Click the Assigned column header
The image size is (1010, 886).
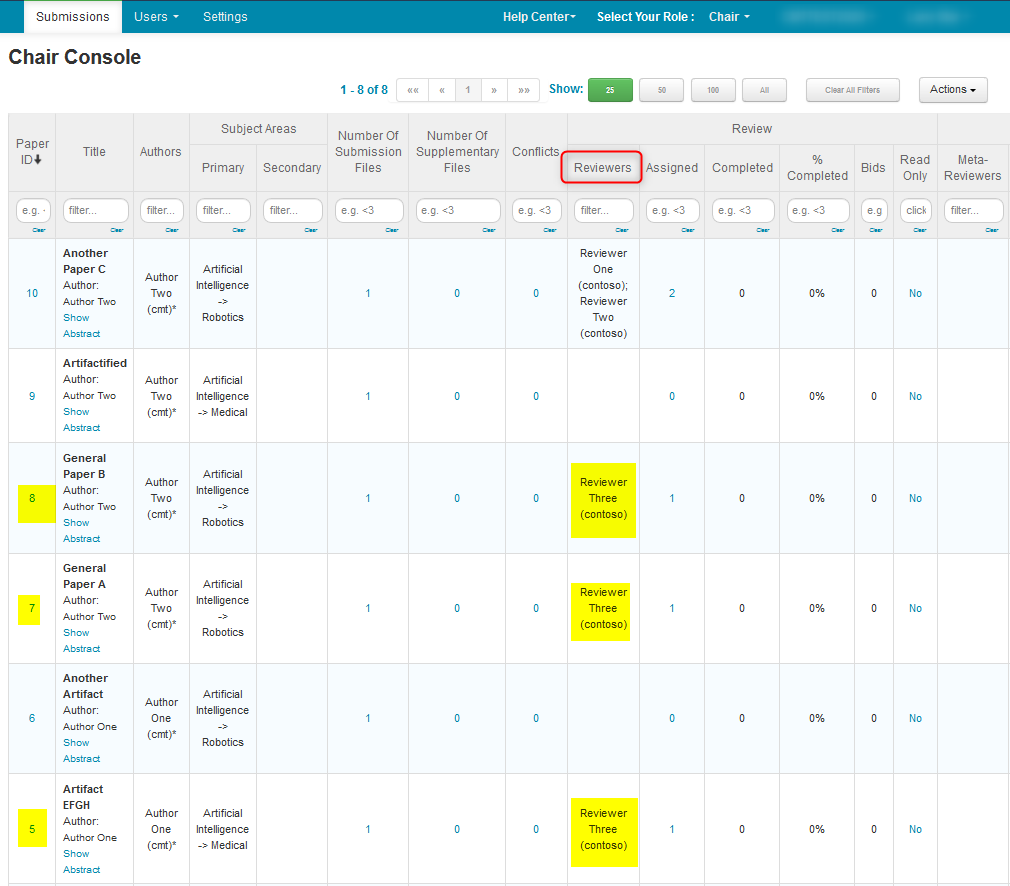672,168
